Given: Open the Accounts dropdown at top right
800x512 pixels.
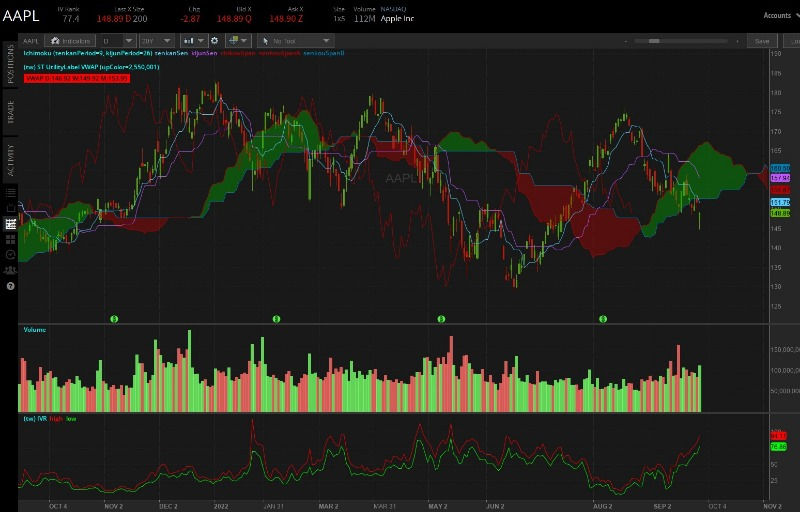Looking at the screenshot, I should click(x=781, y=15).
